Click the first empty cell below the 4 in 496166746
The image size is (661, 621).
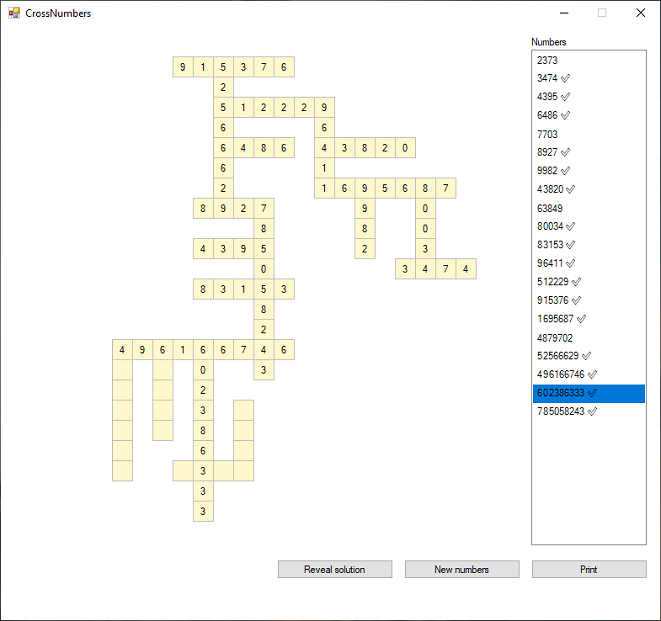tap(123, 370)
